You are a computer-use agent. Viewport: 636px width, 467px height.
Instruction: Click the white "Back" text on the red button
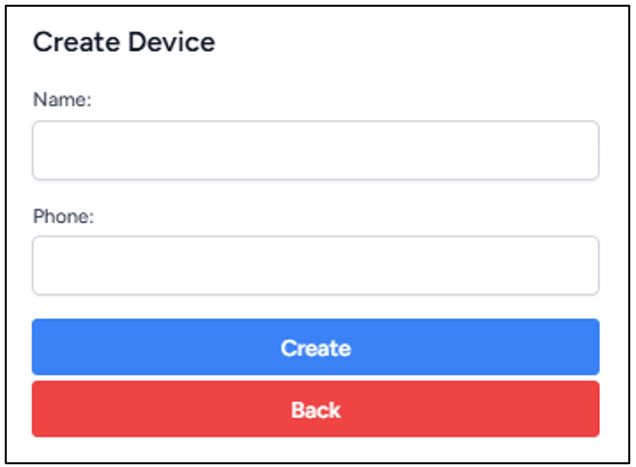[316, 410]
